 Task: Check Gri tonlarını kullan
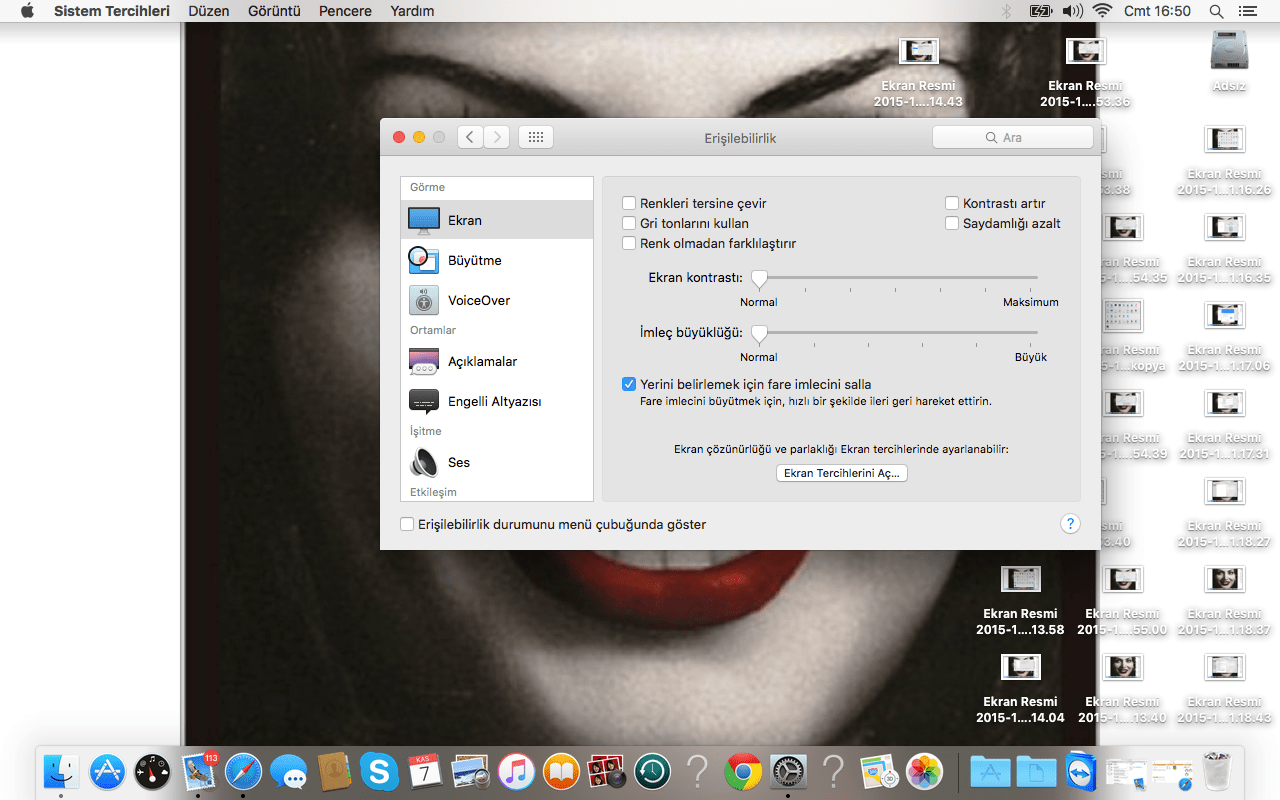coord(629,223)
